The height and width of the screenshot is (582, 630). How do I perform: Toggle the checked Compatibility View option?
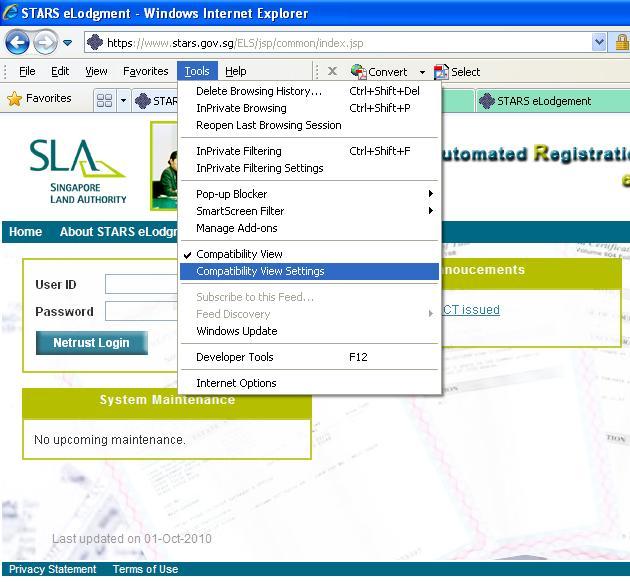click(x=309, y=254)
